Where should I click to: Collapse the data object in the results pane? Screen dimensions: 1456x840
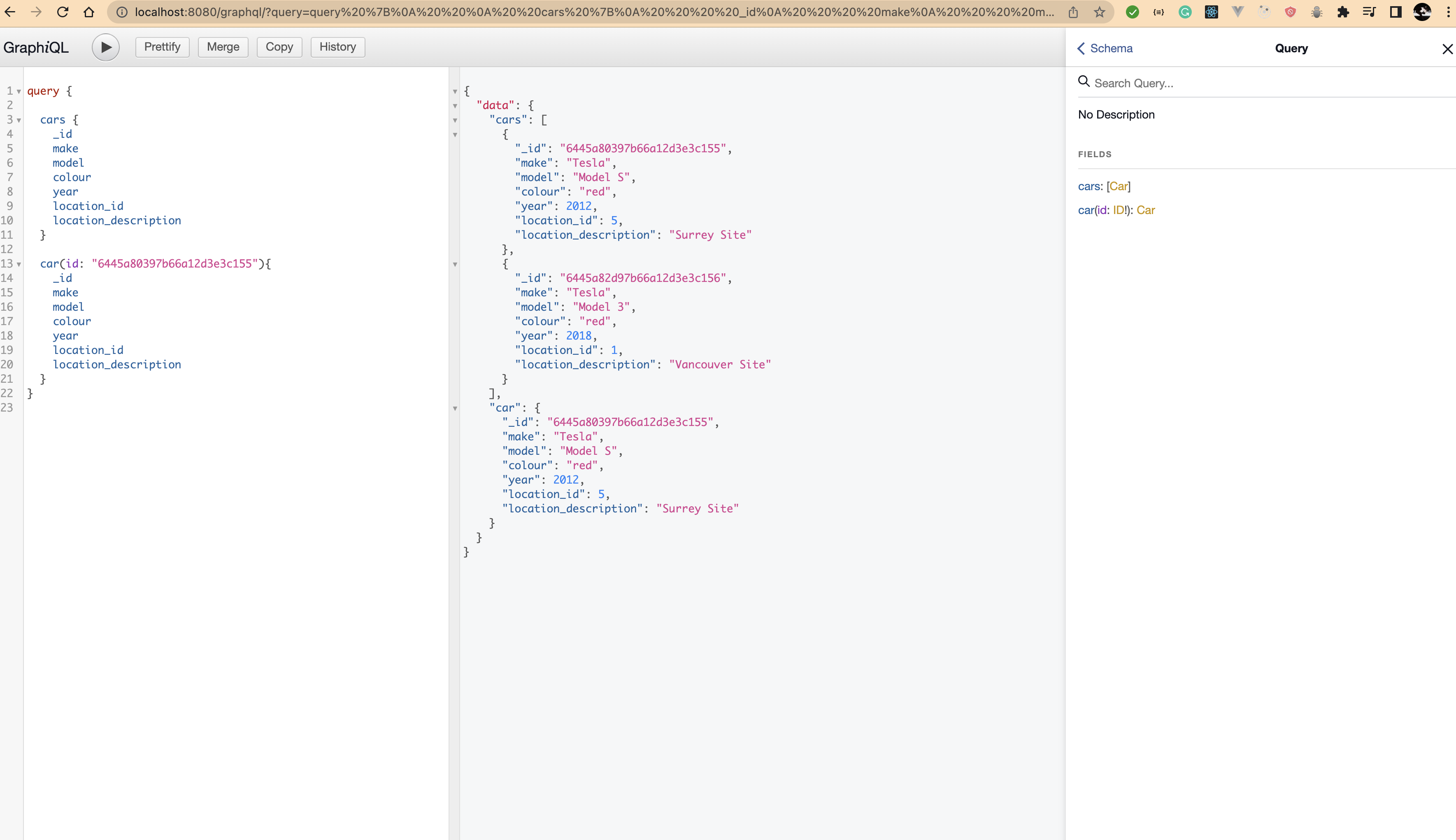(456, 105)
